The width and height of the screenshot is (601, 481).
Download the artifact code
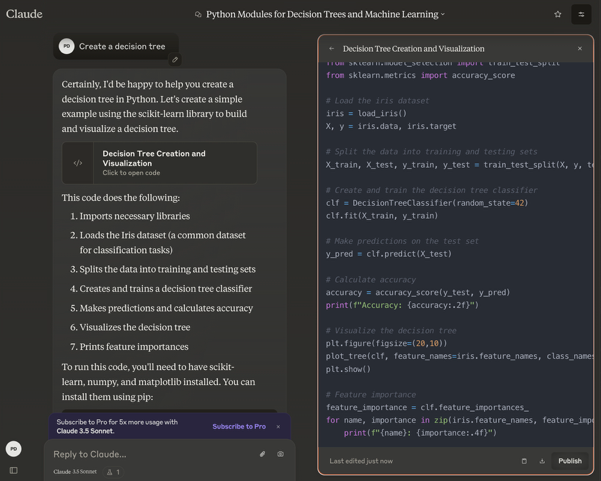click(542, 461)
